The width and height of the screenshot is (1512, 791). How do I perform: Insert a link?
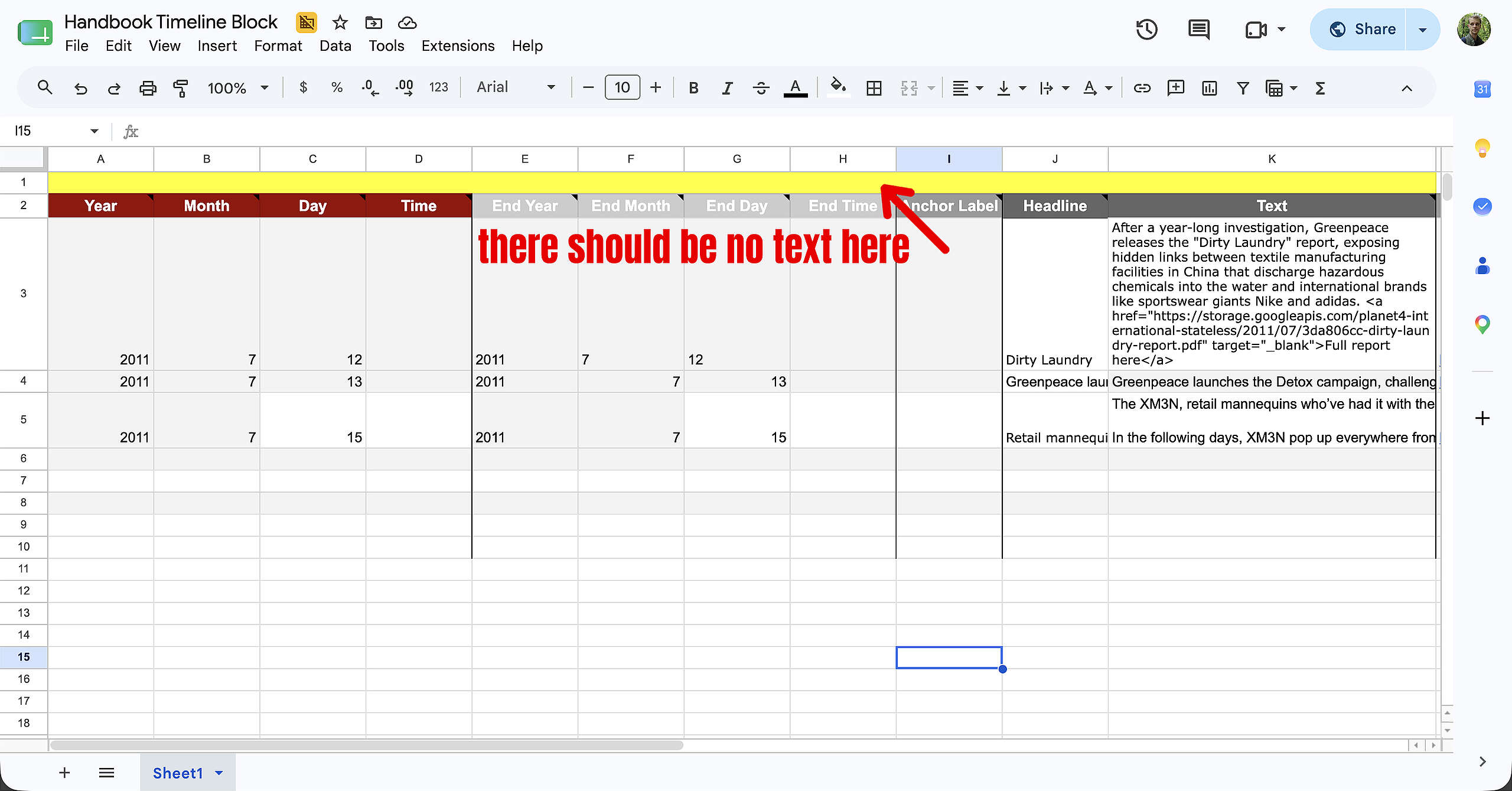point(1142,88)
